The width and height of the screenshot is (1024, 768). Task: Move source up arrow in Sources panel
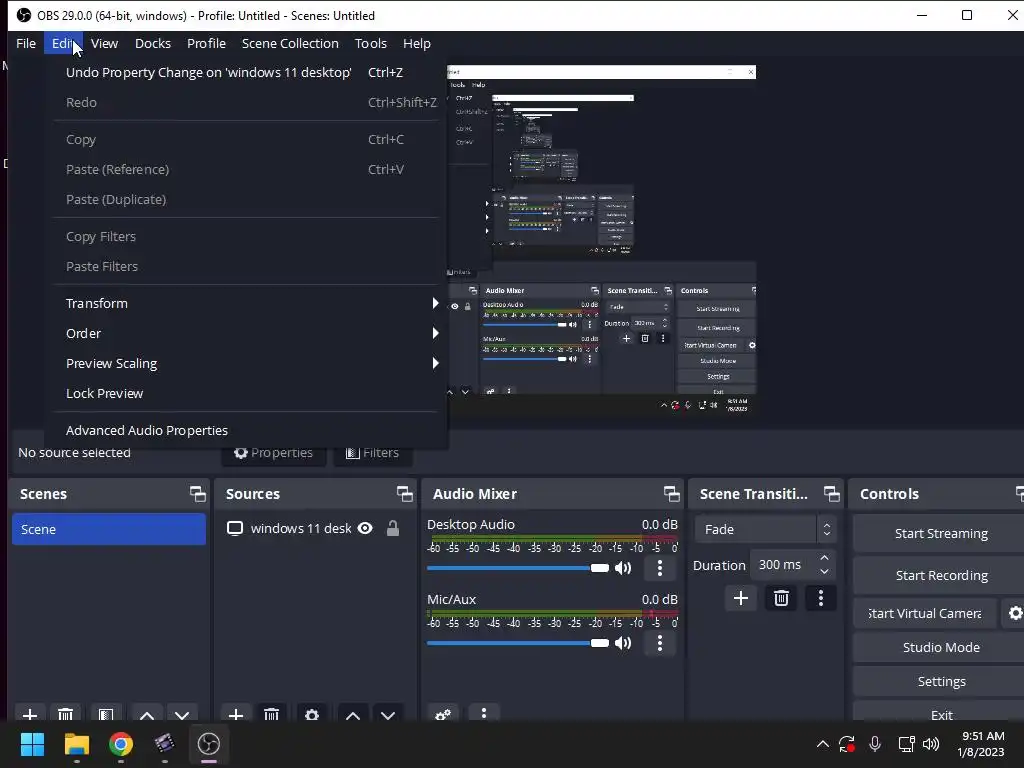pyautogui.click(x=353, y=714)
